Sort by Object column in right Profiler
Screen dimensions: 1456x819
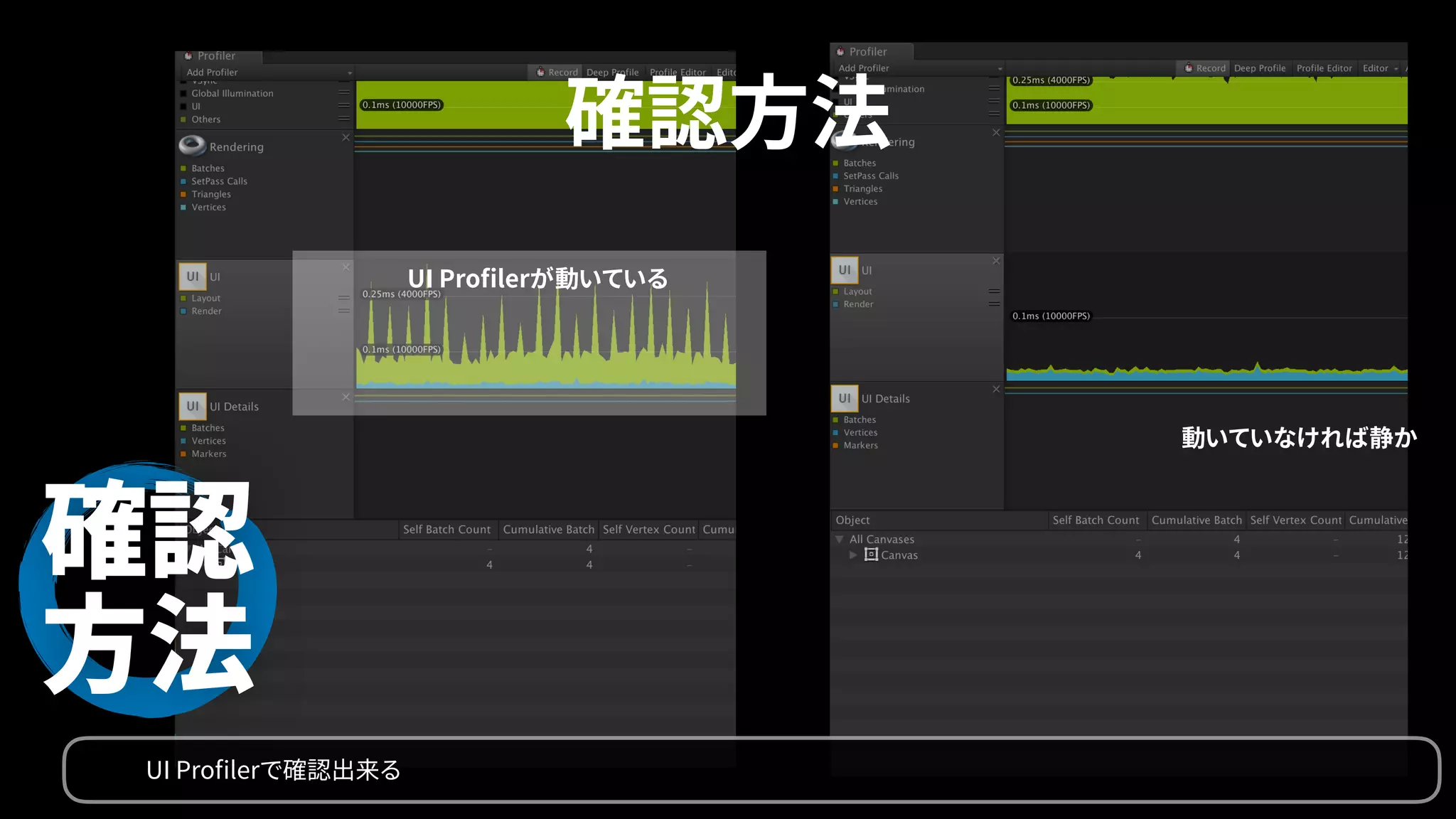tap(941, 520)
